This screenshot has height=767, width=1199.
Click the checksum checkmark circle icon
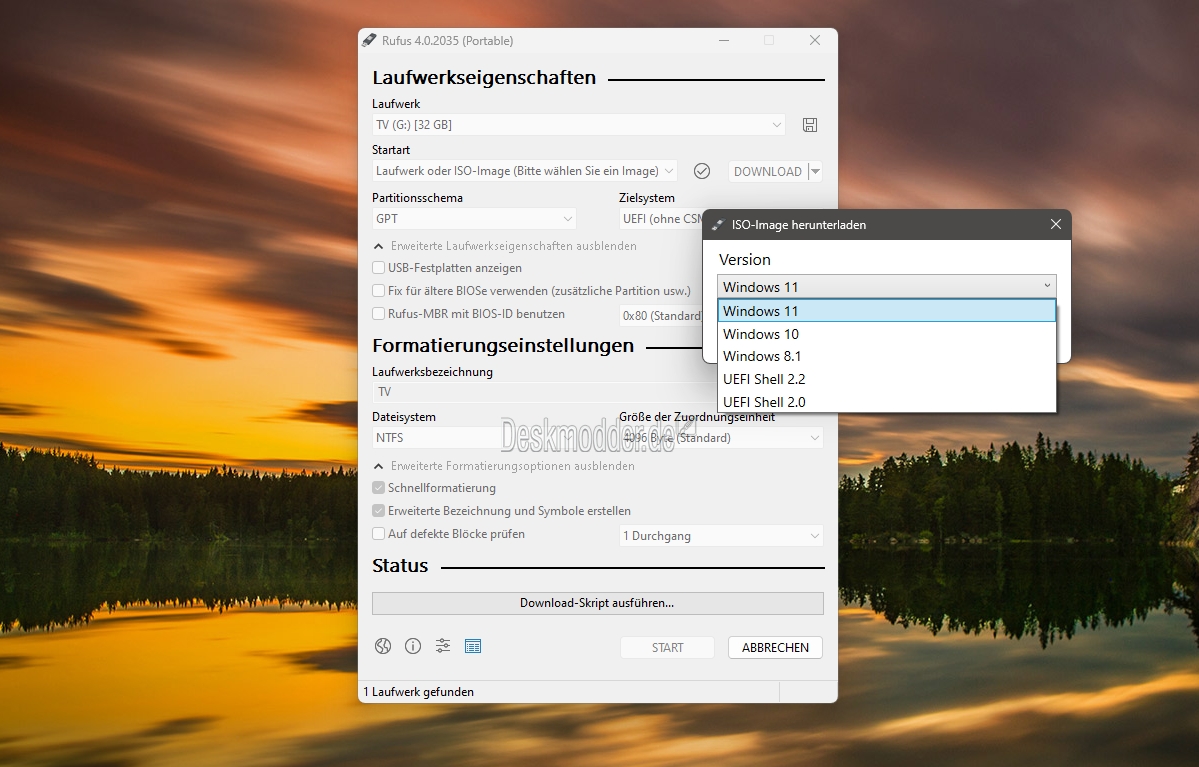click(x=702, y=171)
